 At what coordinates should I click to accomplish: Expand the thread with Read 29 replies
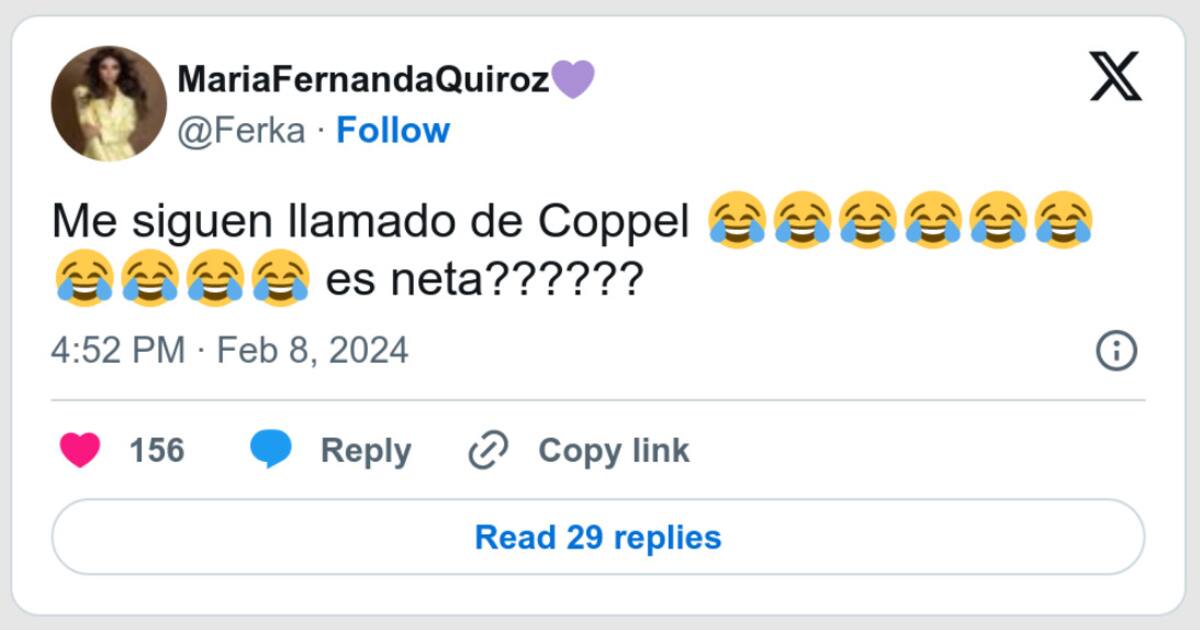point(598,537)
